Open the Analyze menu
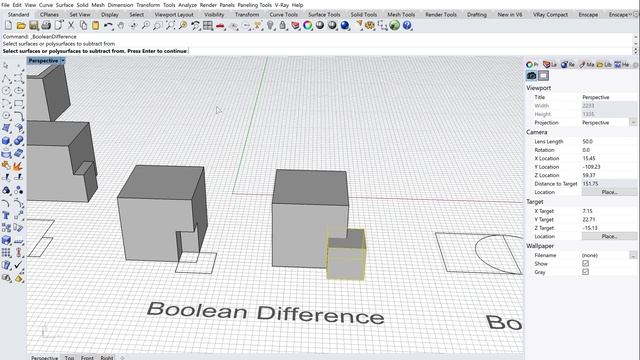The height and width of the screenshot is (360, 640). coord(187,5)
